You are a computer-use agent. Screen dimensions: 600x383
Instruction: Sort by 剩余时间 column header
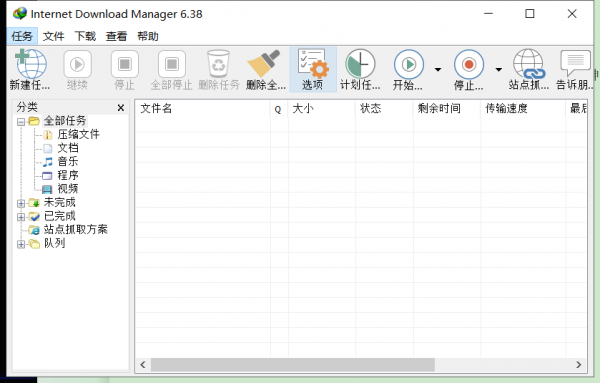447,109
